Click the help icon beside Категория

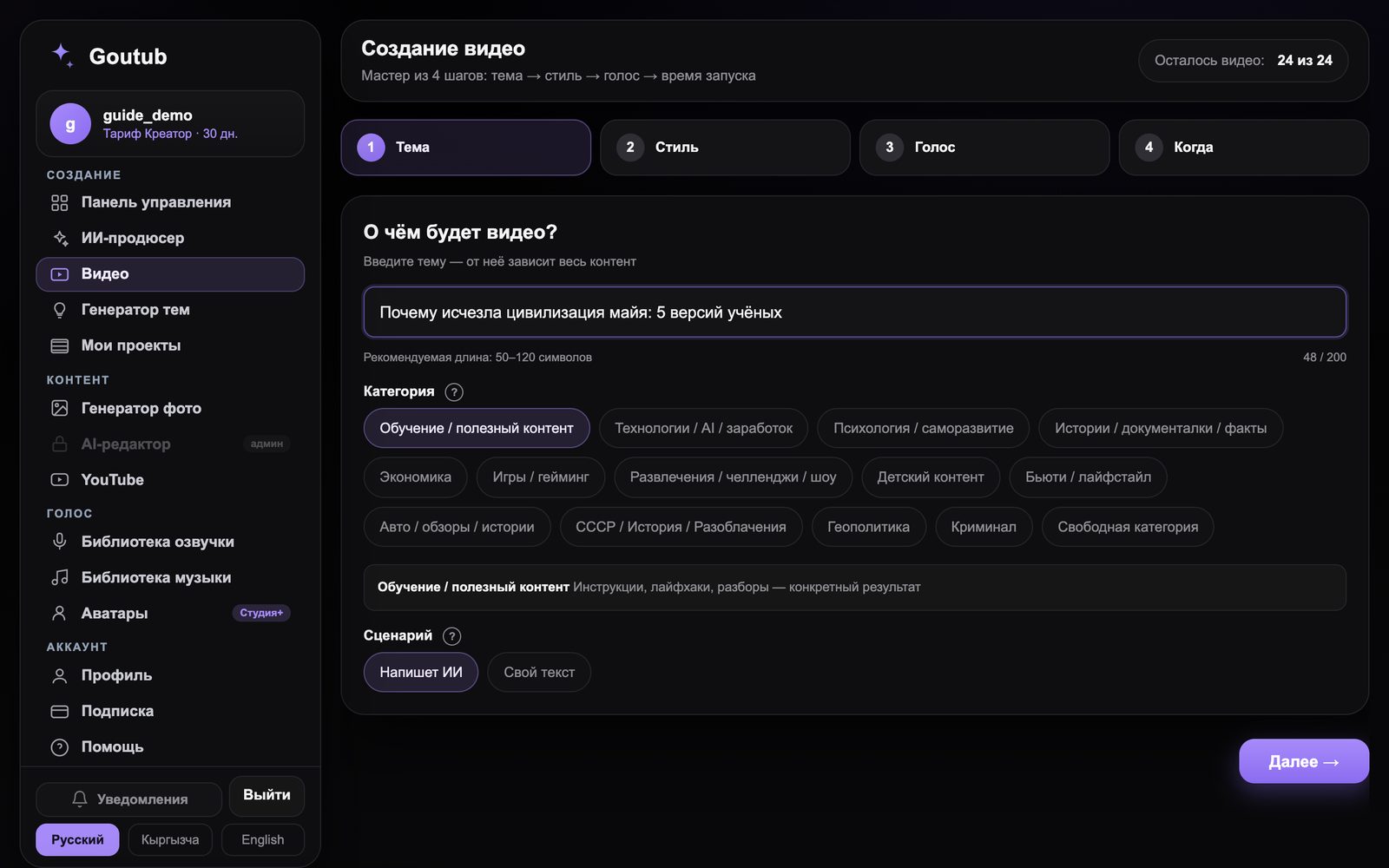pos(454,392)
